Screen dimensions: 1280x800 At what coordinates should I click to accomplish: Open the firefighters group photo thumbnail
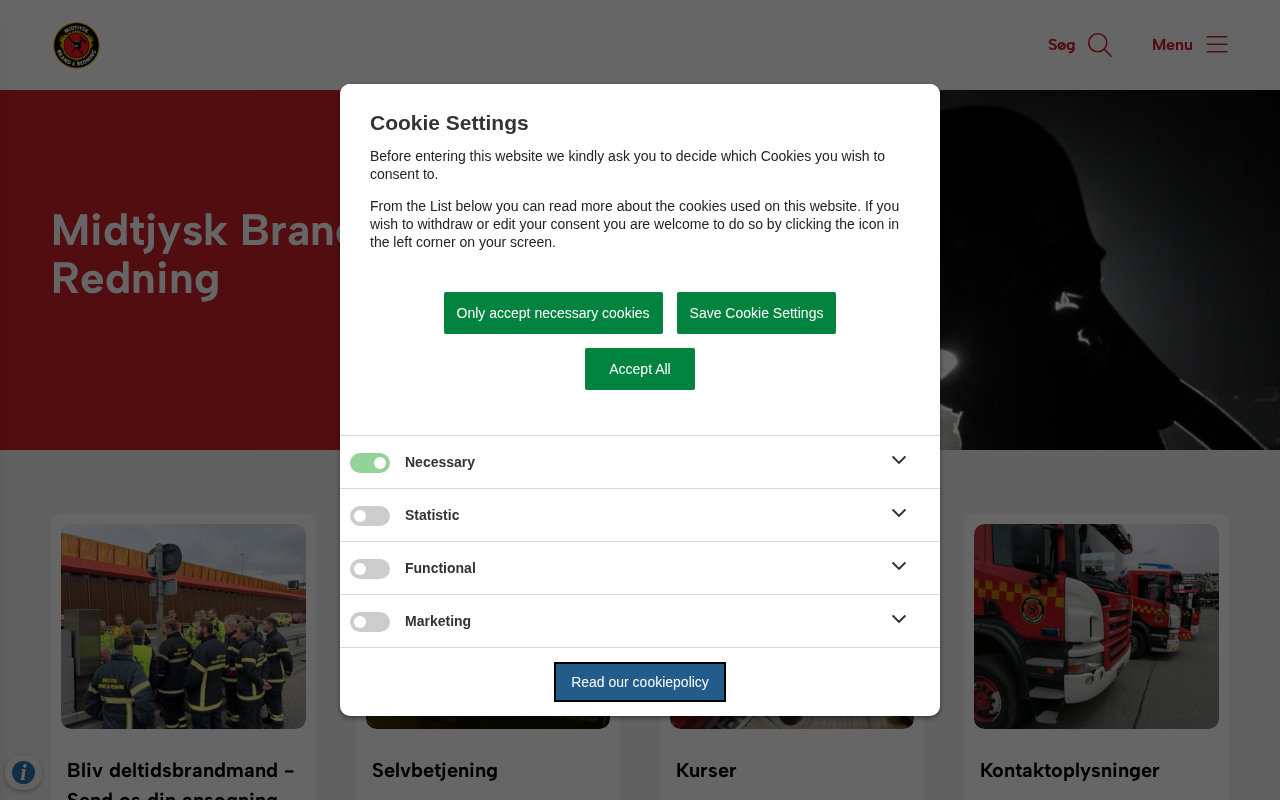183,626
